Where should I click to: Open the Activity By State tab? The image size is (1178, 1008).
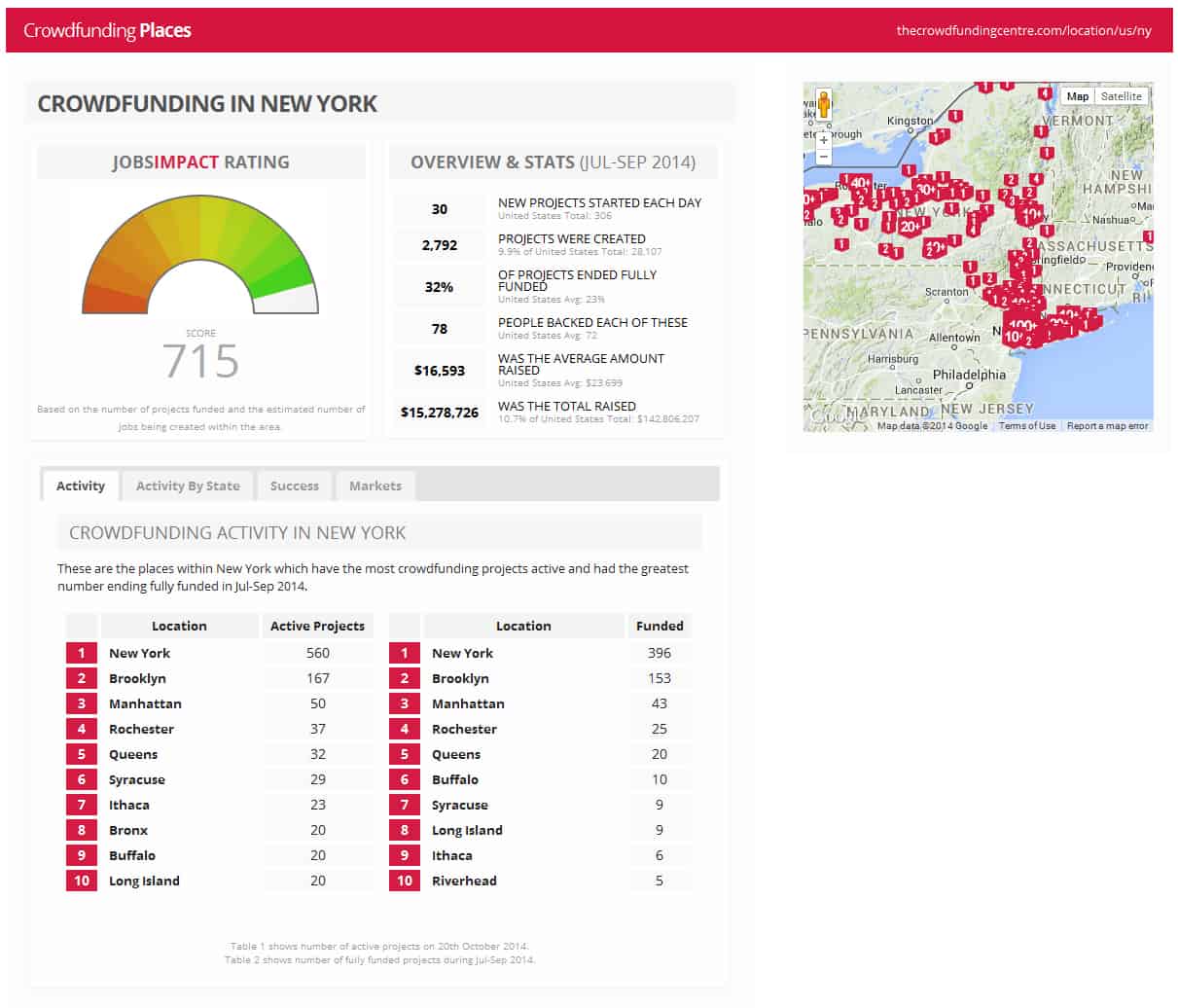188,486
